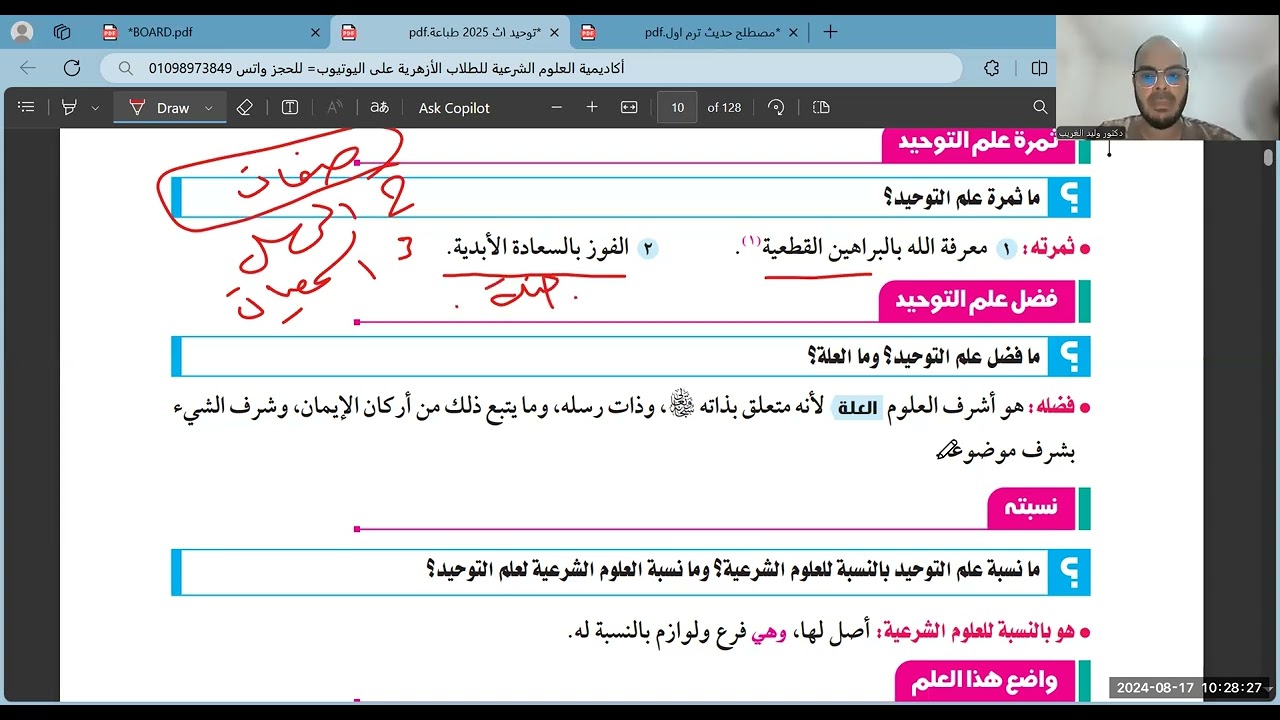Click the question ما فضل علم التوحيد؟ وما العلة؟
This screenshot has height=720, width=1280.
tap(923, 356)
